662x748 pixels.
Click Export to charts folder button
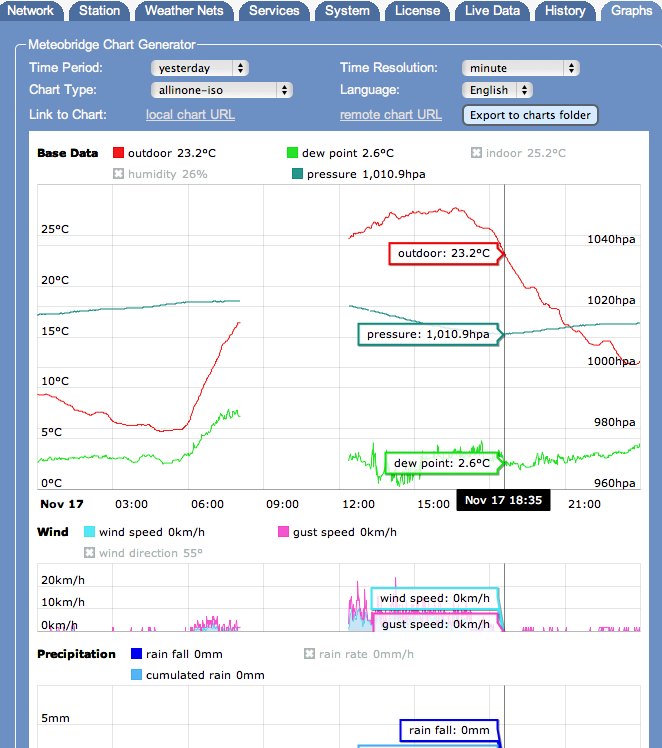(x=530, y=115)
